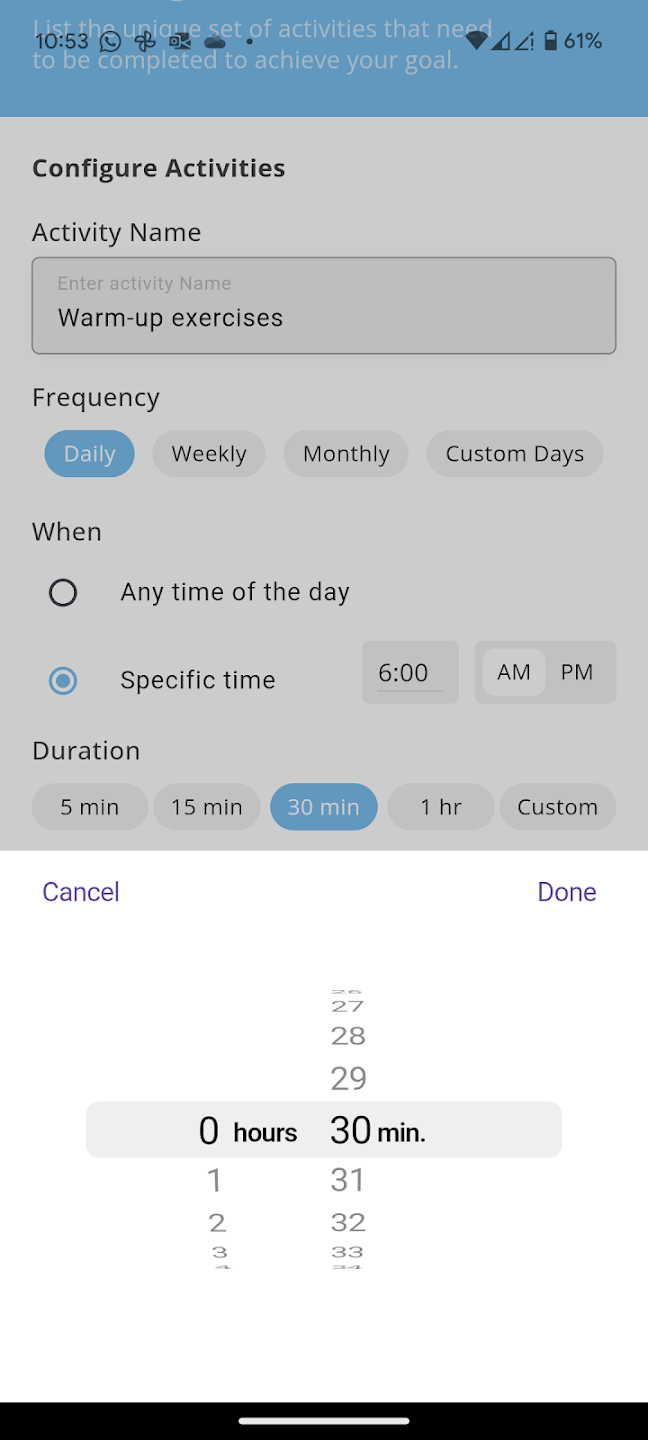Cancel the duration picker
The height and width of the screenshot is (1440, 648).
coord(80,891)
